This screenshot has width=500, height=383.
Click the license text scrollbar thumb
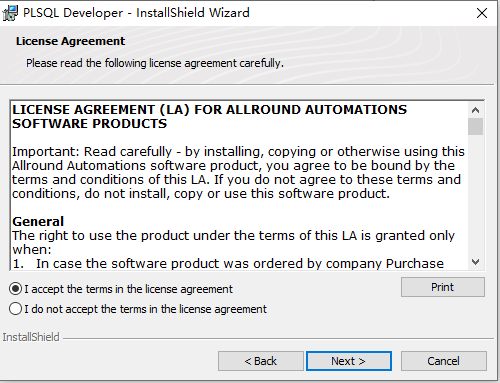(x=475, y=126)
